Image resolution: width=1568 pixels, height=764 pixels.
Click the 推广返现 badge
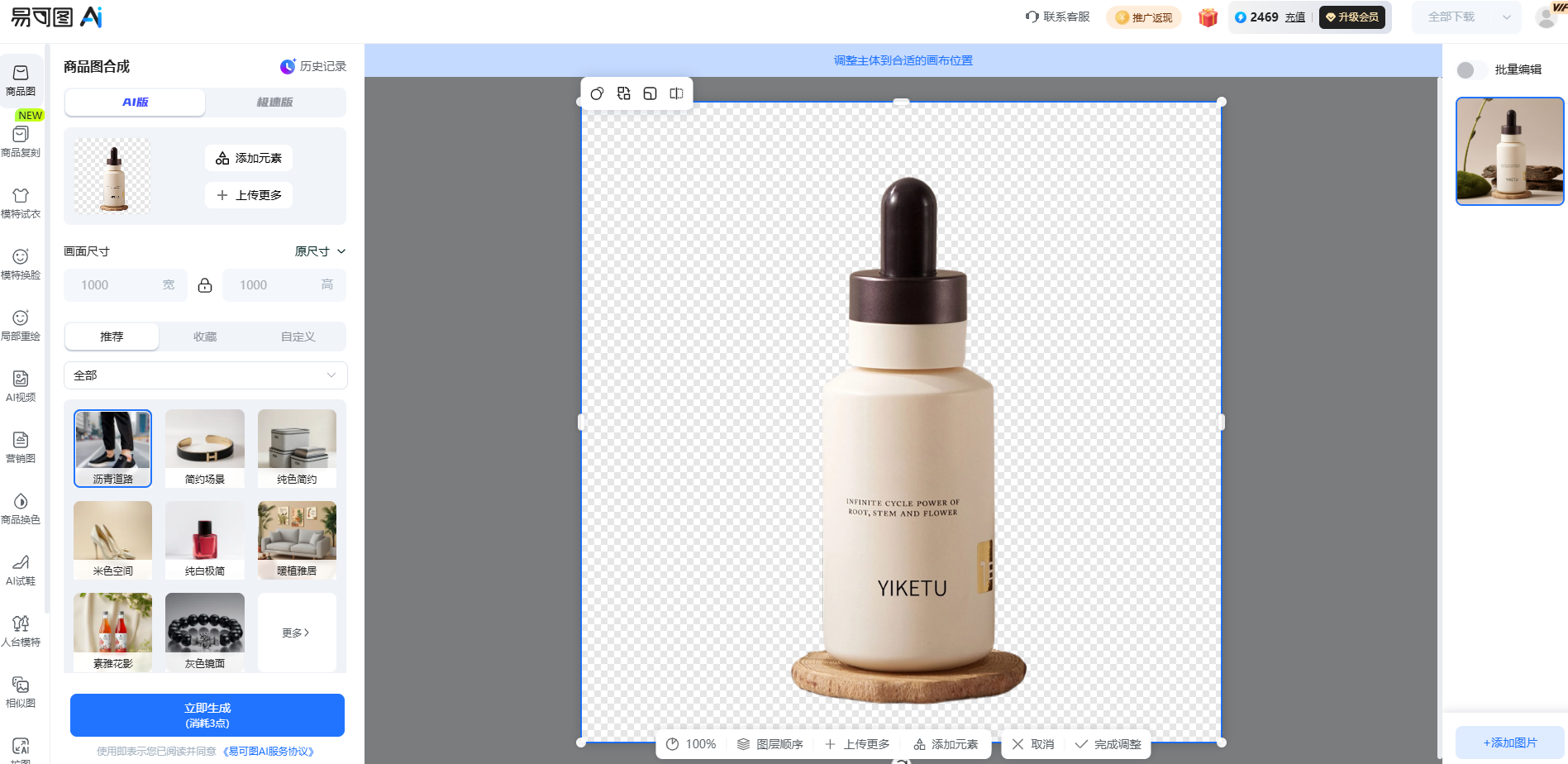(1144, 17)
